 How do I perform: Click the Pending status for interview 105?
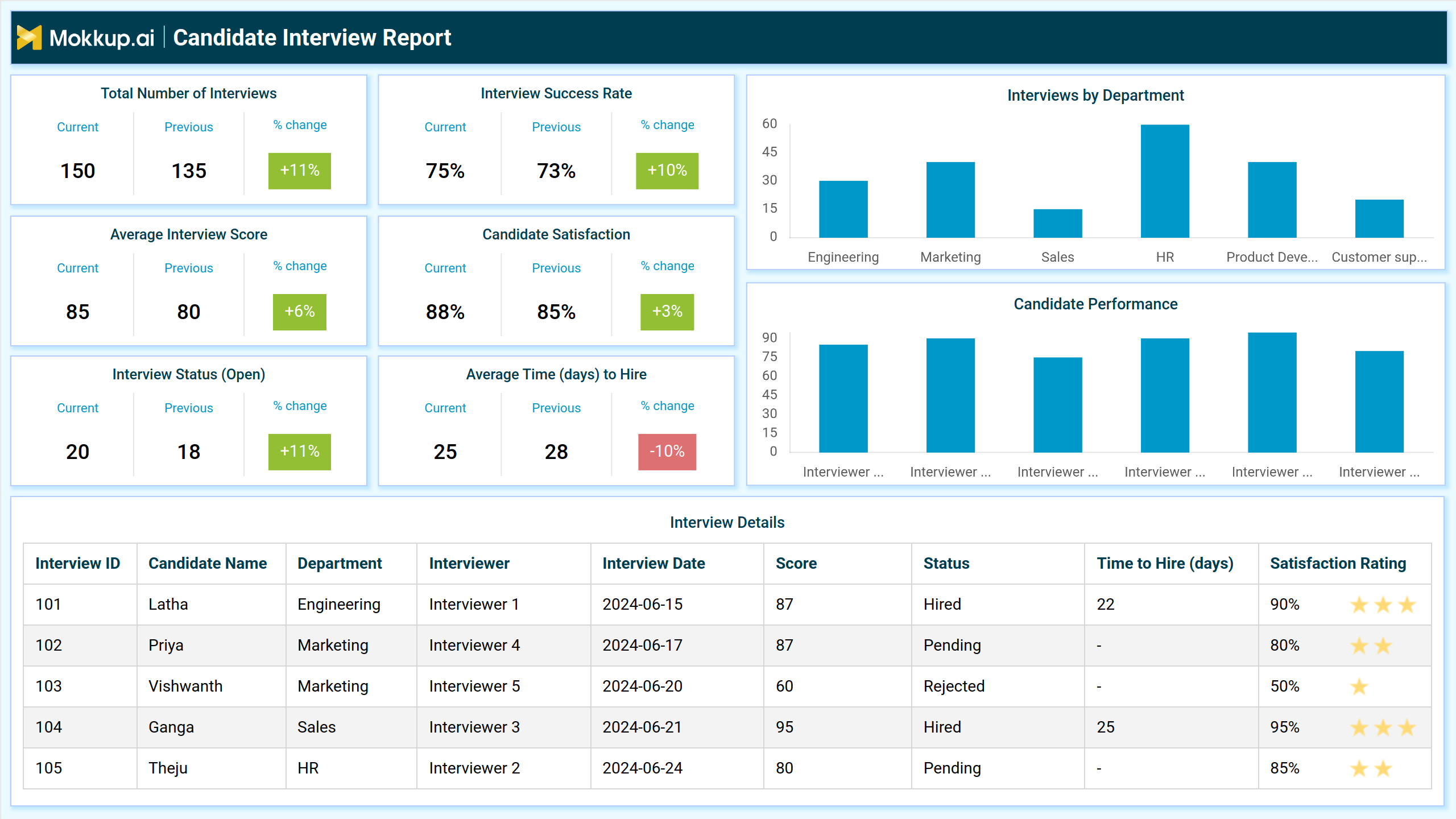click(952, 768)
